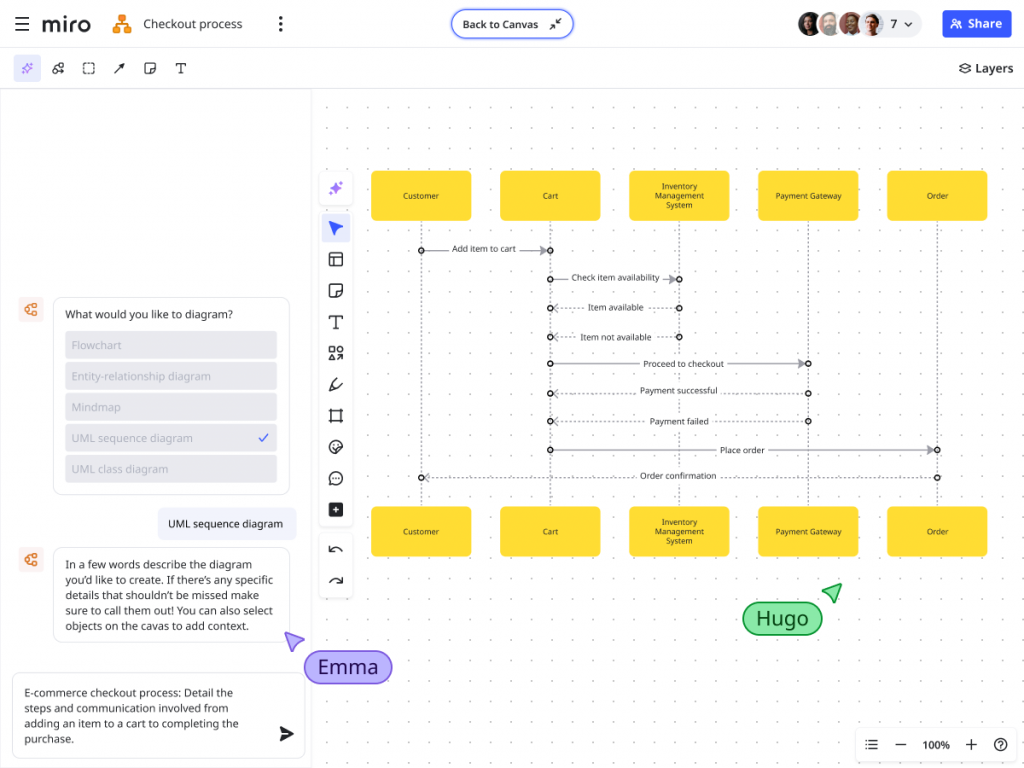Click the redo arrow
This screenshot has width=1024, height=768.
point(336,580)
